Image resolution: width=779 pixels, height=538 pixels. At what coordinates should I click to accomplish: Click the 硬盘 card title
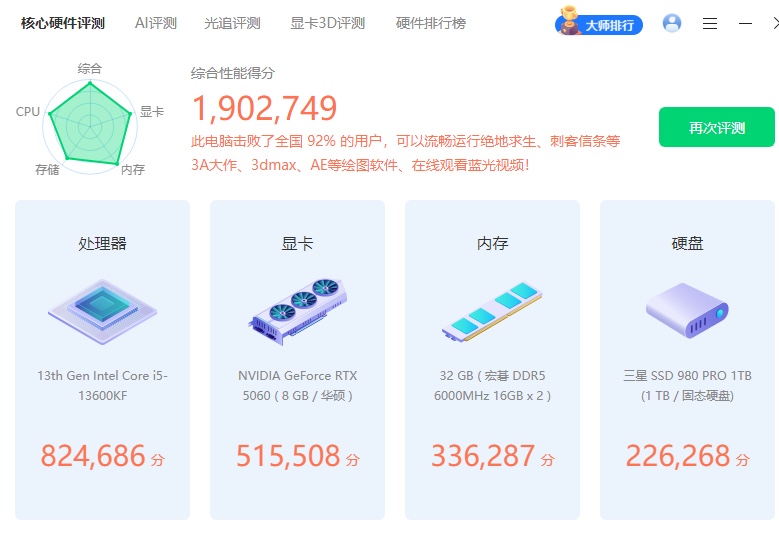(688, 243)
